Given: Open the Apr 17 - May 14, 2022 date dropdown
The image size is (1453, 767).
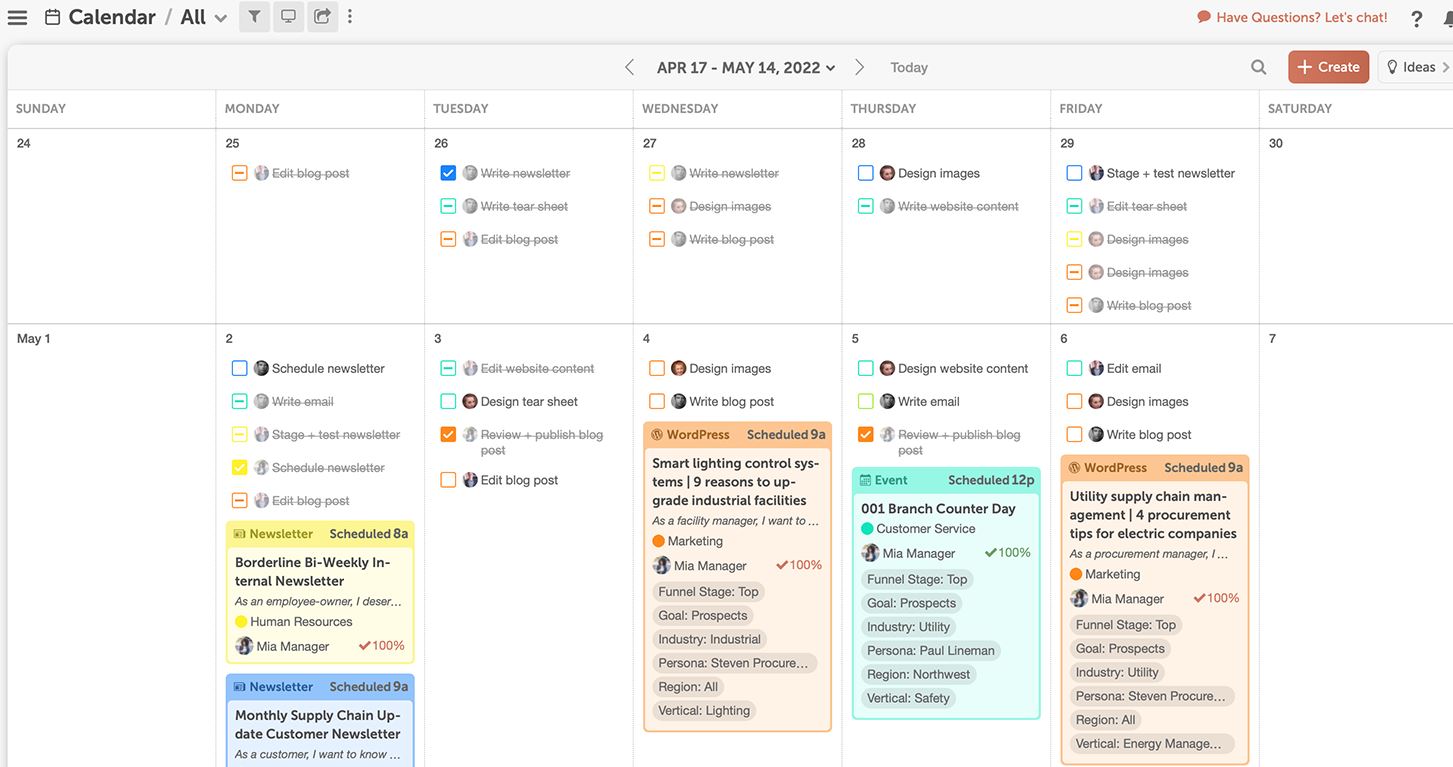Looking at the screenshot, I should [x=745, y=67].
